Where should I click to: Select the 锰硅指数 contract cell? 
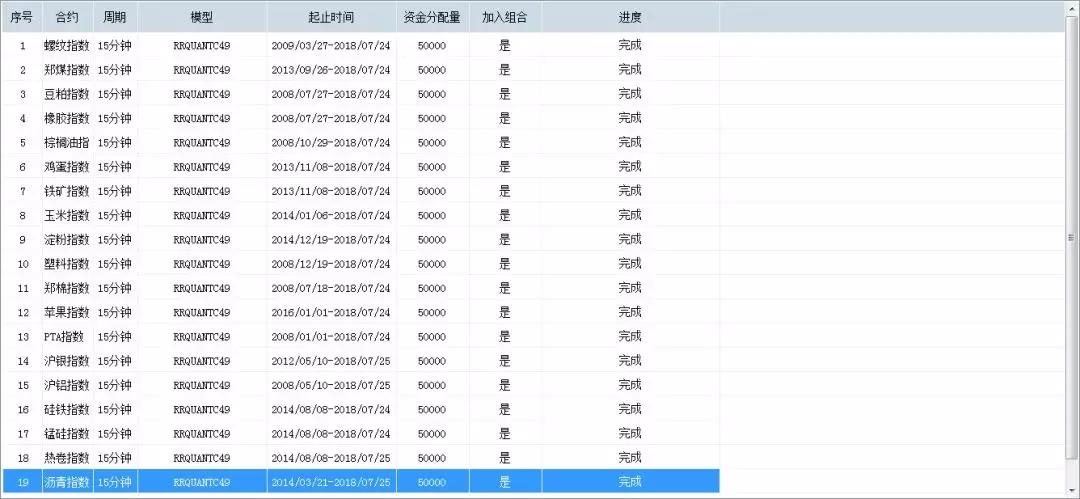click(x=68, y=434)
